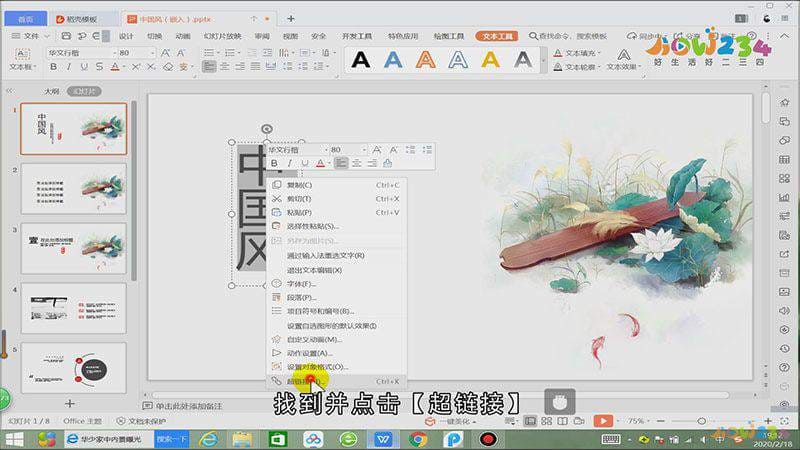
Task: Select slide 3 thumbnail
Action: (x=73, y=248)
